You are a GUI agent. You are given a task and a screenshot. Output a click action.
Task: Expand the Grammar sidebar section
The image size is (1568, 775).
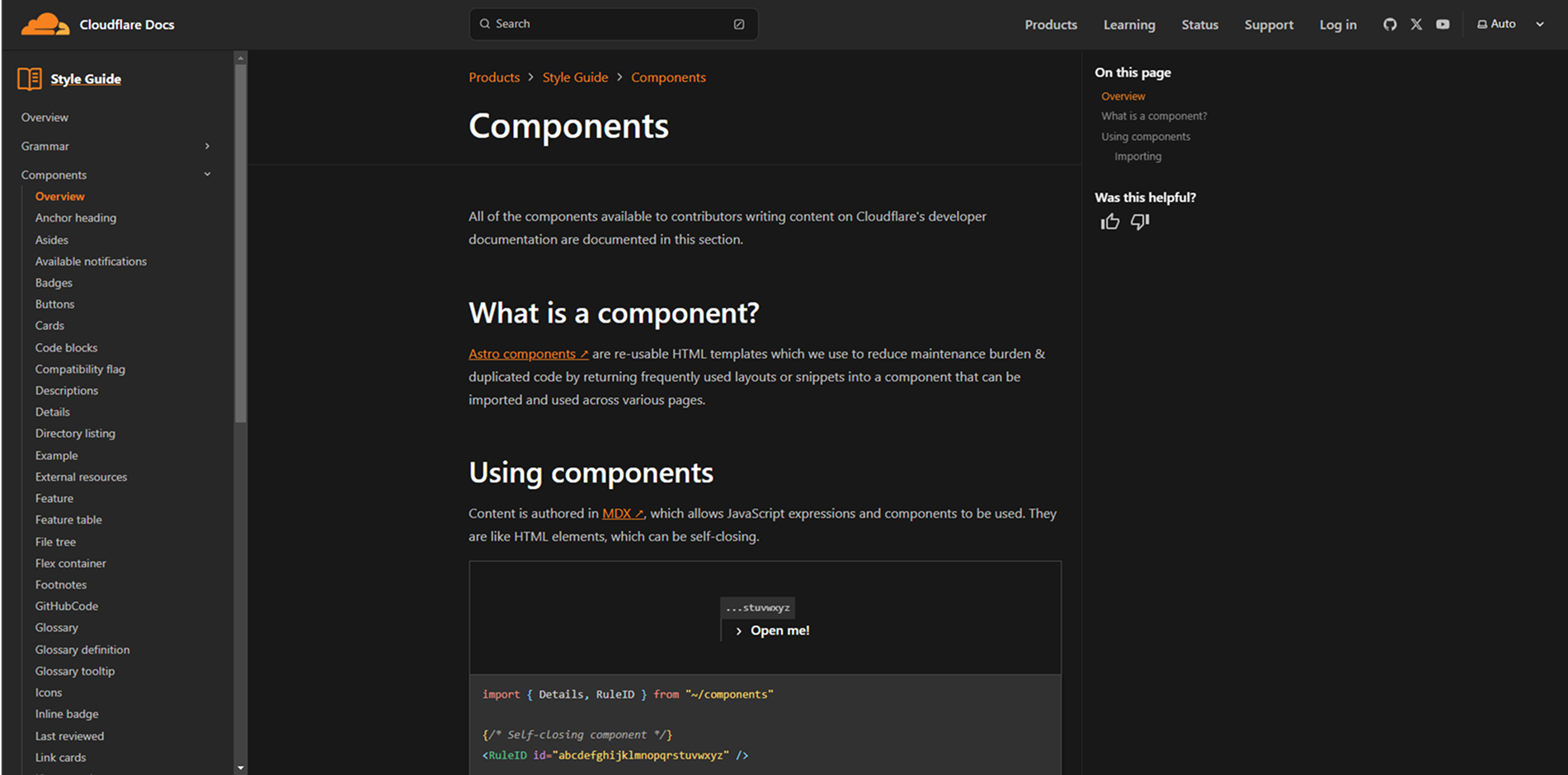point(207,146)
